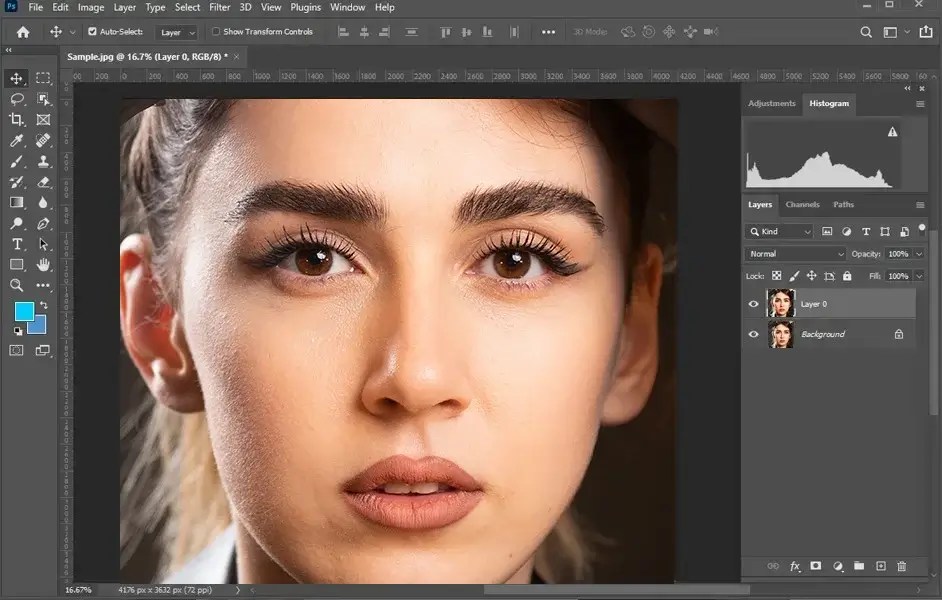This screenshot has width=942, height=600.
Task: Select the Crop tool
Action: pos(17,120)
